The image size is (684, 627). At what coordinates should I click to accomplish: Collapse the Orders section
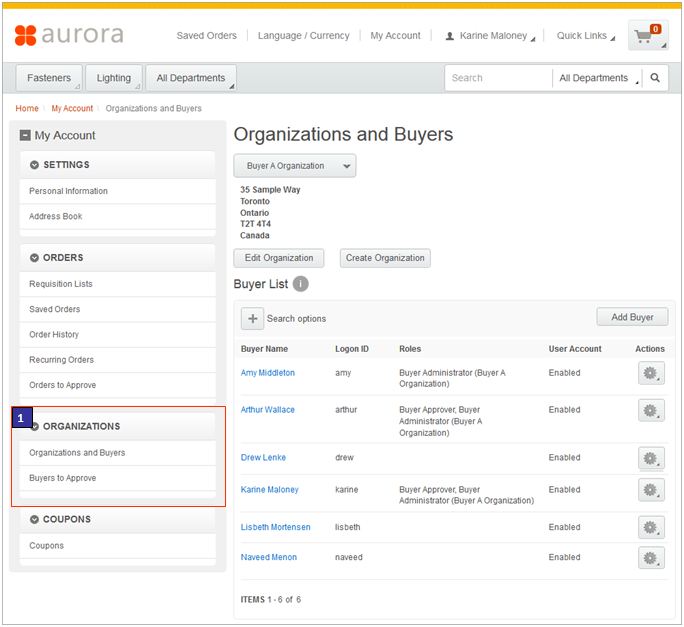(x=35, y=258)
